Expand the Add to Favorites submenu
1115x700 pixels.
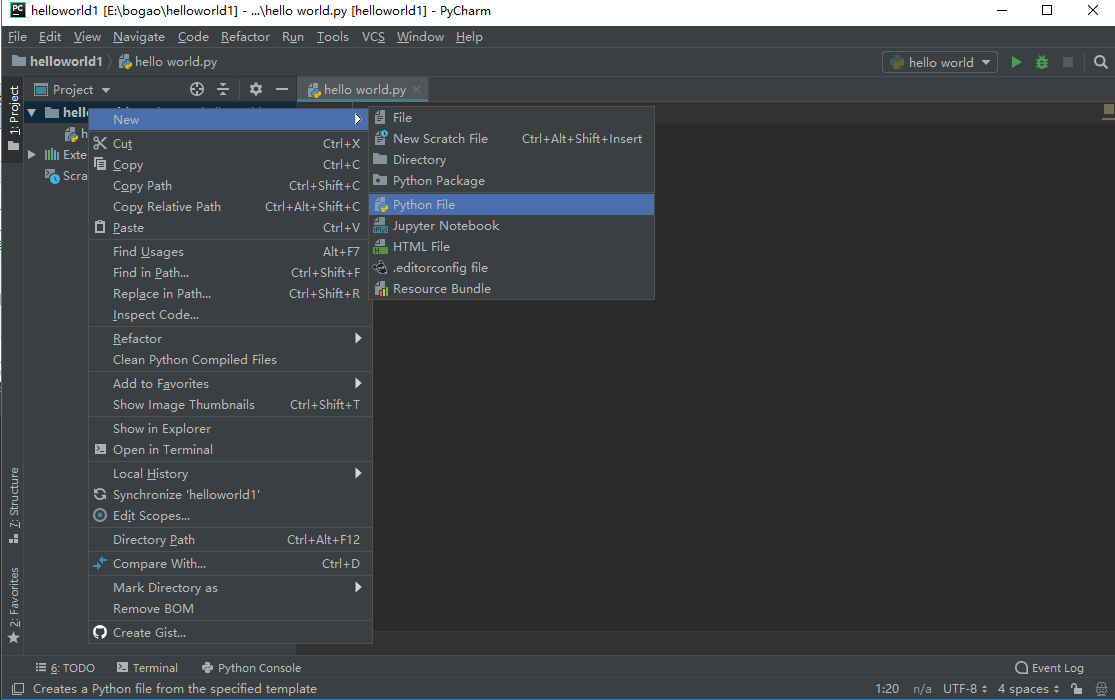coord(230,383)
